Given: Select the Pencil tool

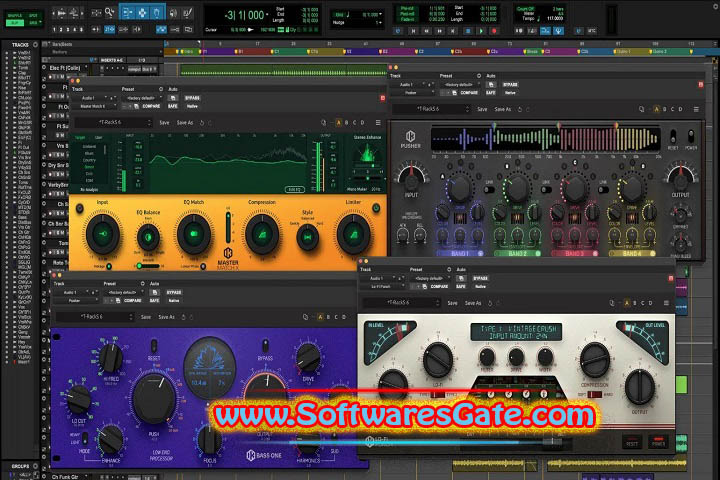Looking at the screenshot, I should 187,13.
